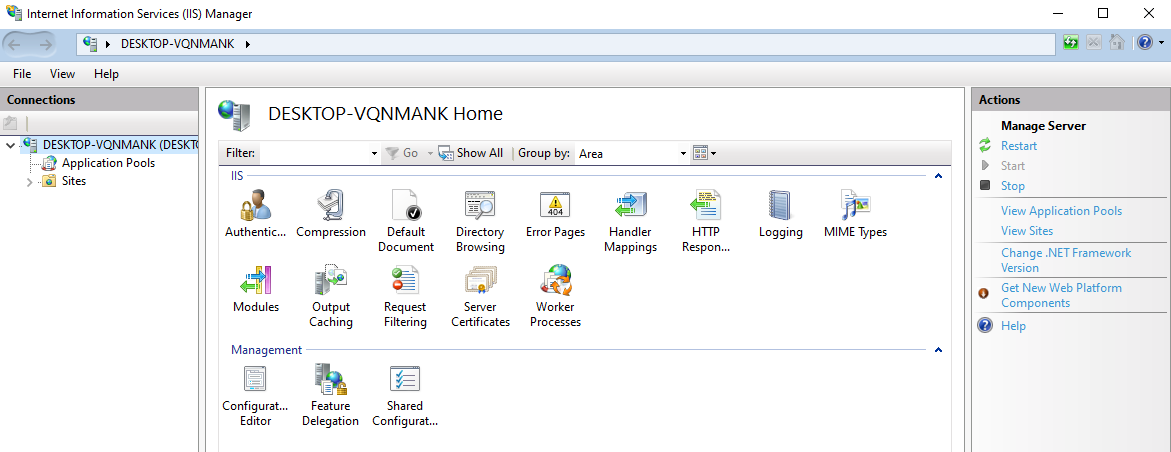Viewport: 1171px width, 452px height.
Task: Open Directory Browsing settings
Action: pos(480,220)
